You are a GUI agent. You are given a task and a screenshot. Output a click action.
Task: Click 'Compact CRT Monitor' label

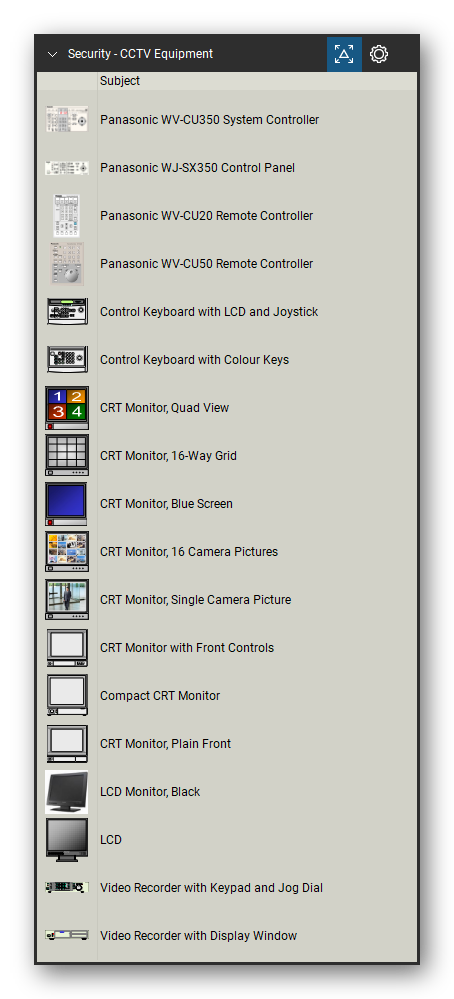tap(160, 696)
